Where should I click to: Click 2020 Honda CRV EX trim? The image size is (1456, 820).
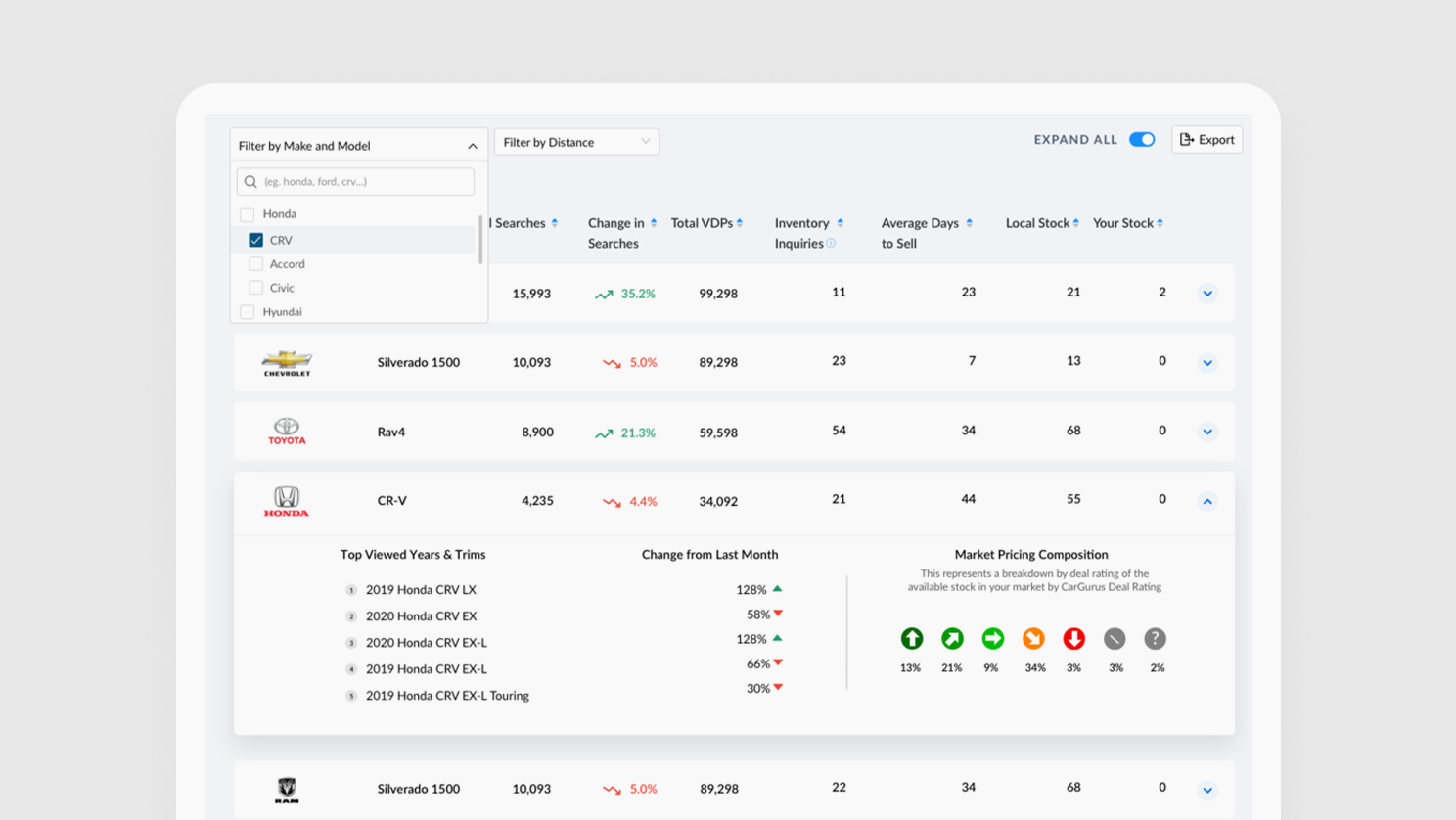421,616
